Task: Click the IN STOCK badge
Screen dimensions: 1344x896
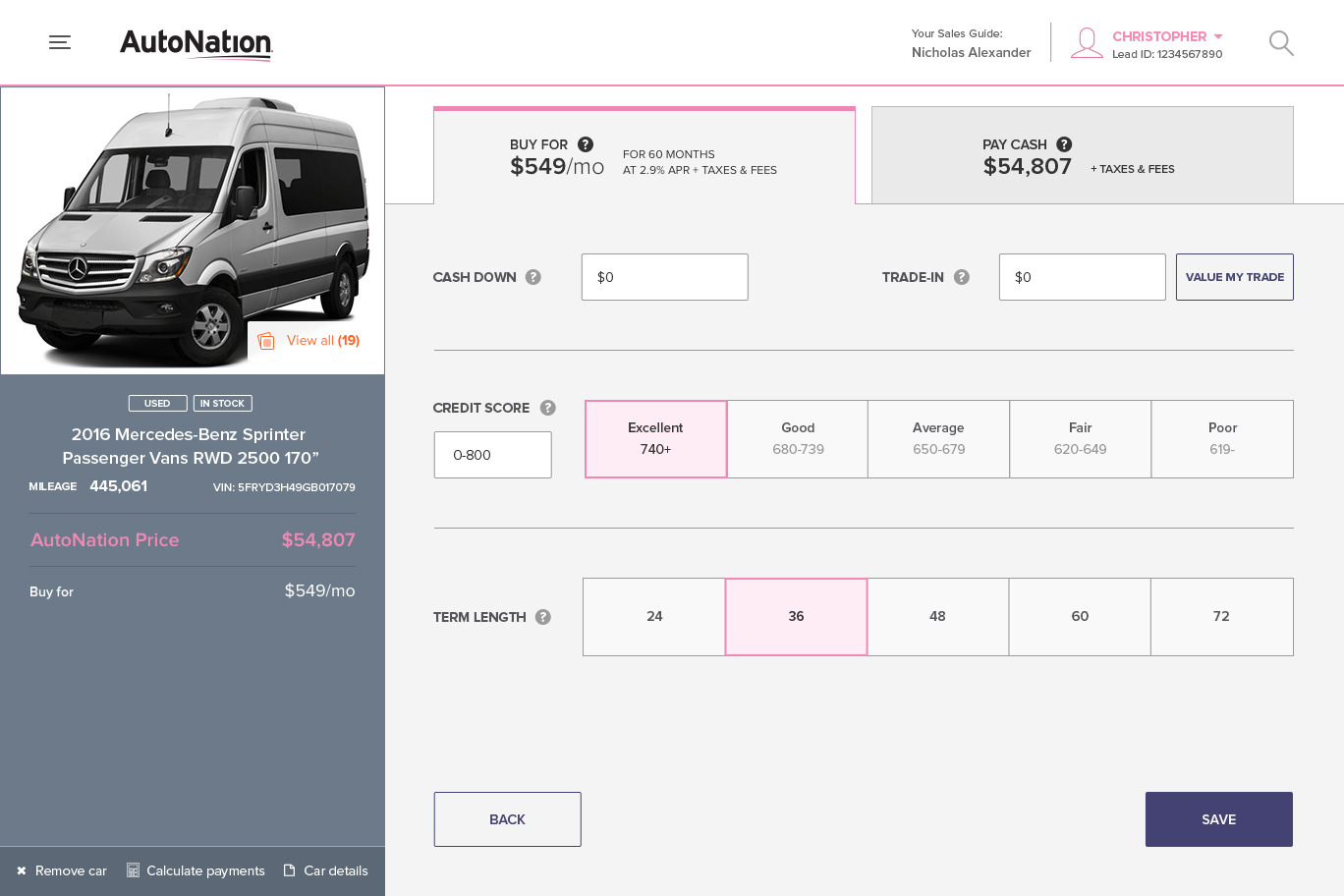Action: tap(223, 403)
